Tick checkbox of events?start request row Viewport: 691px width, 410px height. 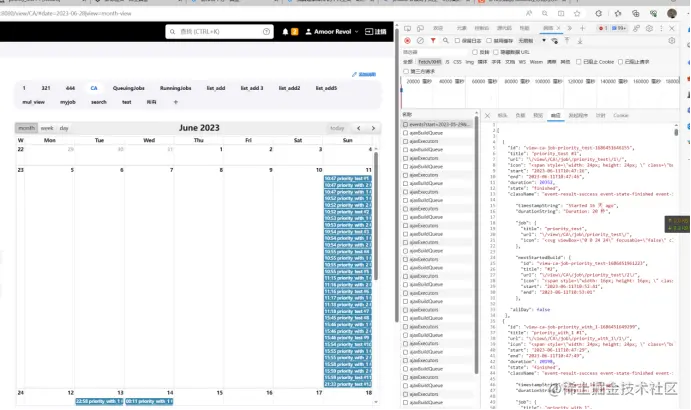[x=405, y=125]
